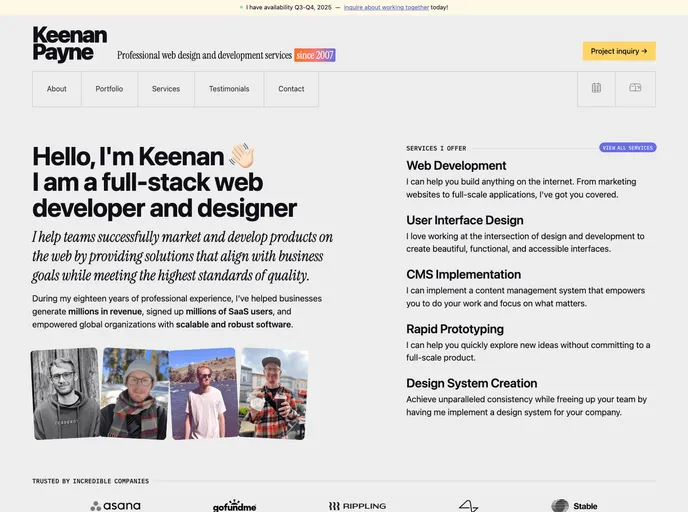Viewport: 688px width, 512px height.
Task: Click the Rippling logo
Action: 357,506
